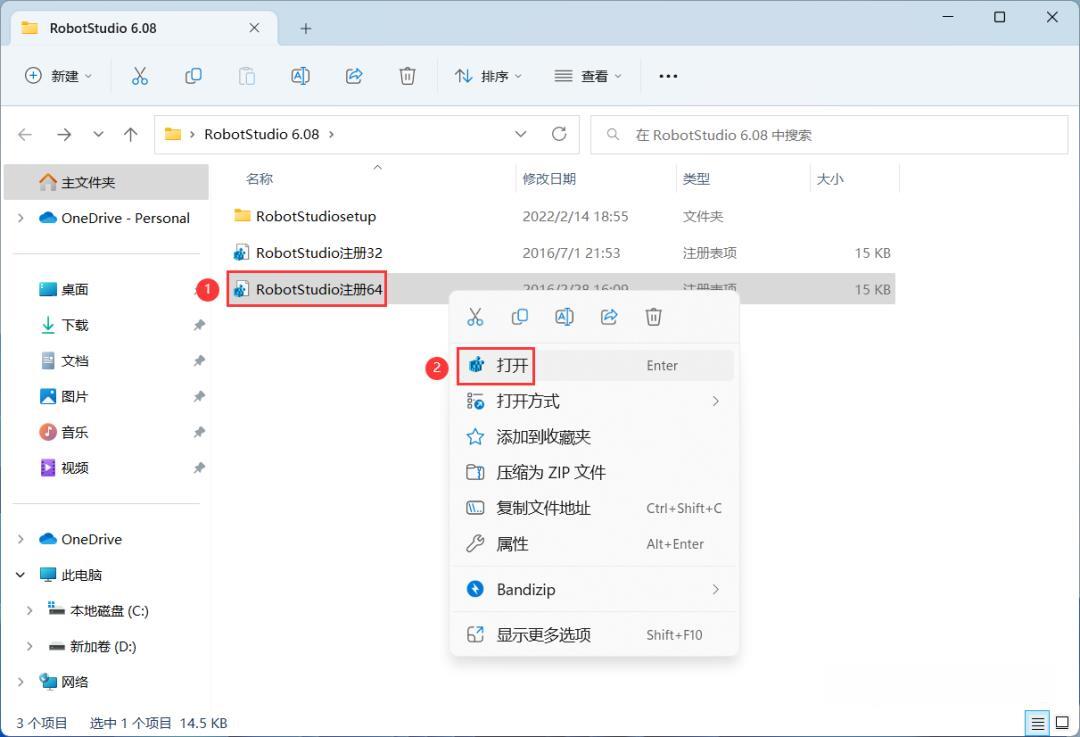Click the search box for RobotStudio 6.08
Screen dimensions: 1080x737
829,135
